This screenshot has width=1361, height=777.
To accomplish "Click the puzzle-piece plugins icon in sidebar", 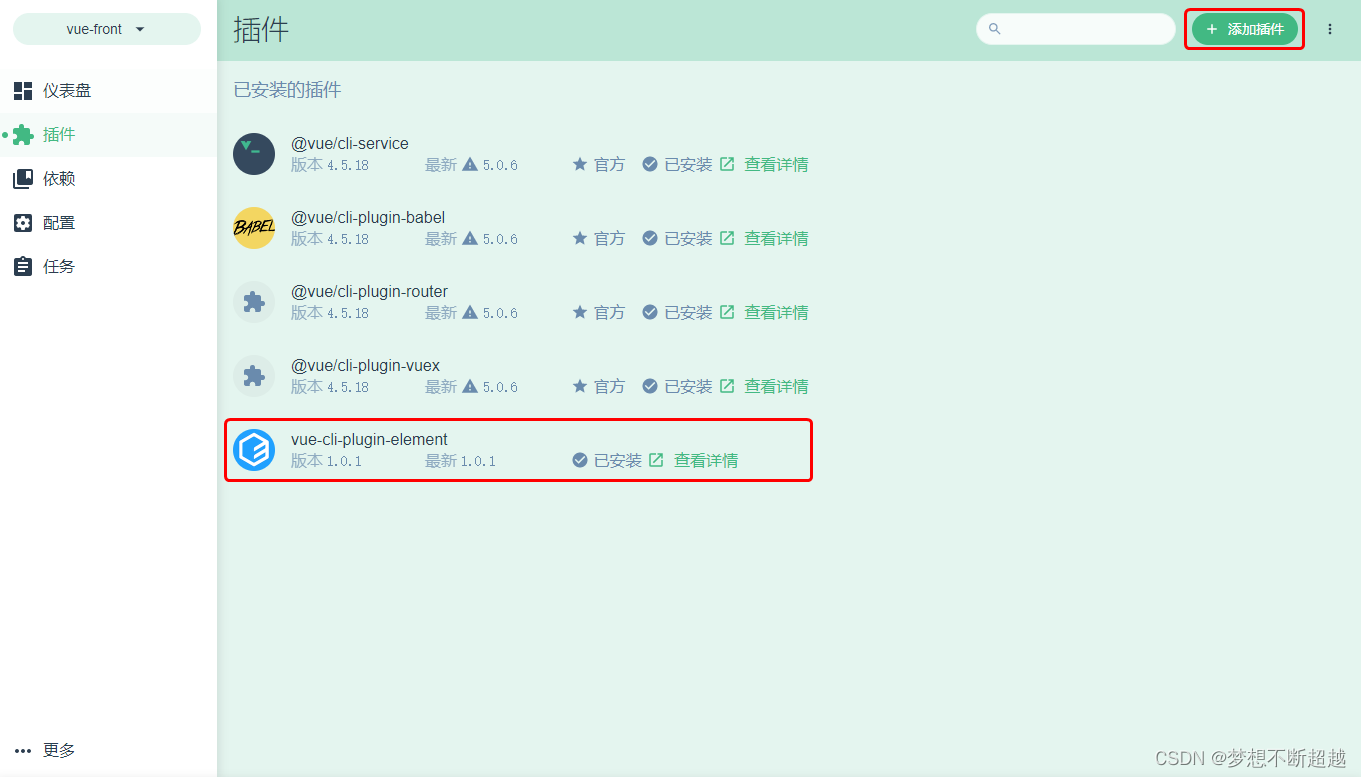I will [23, 135].
